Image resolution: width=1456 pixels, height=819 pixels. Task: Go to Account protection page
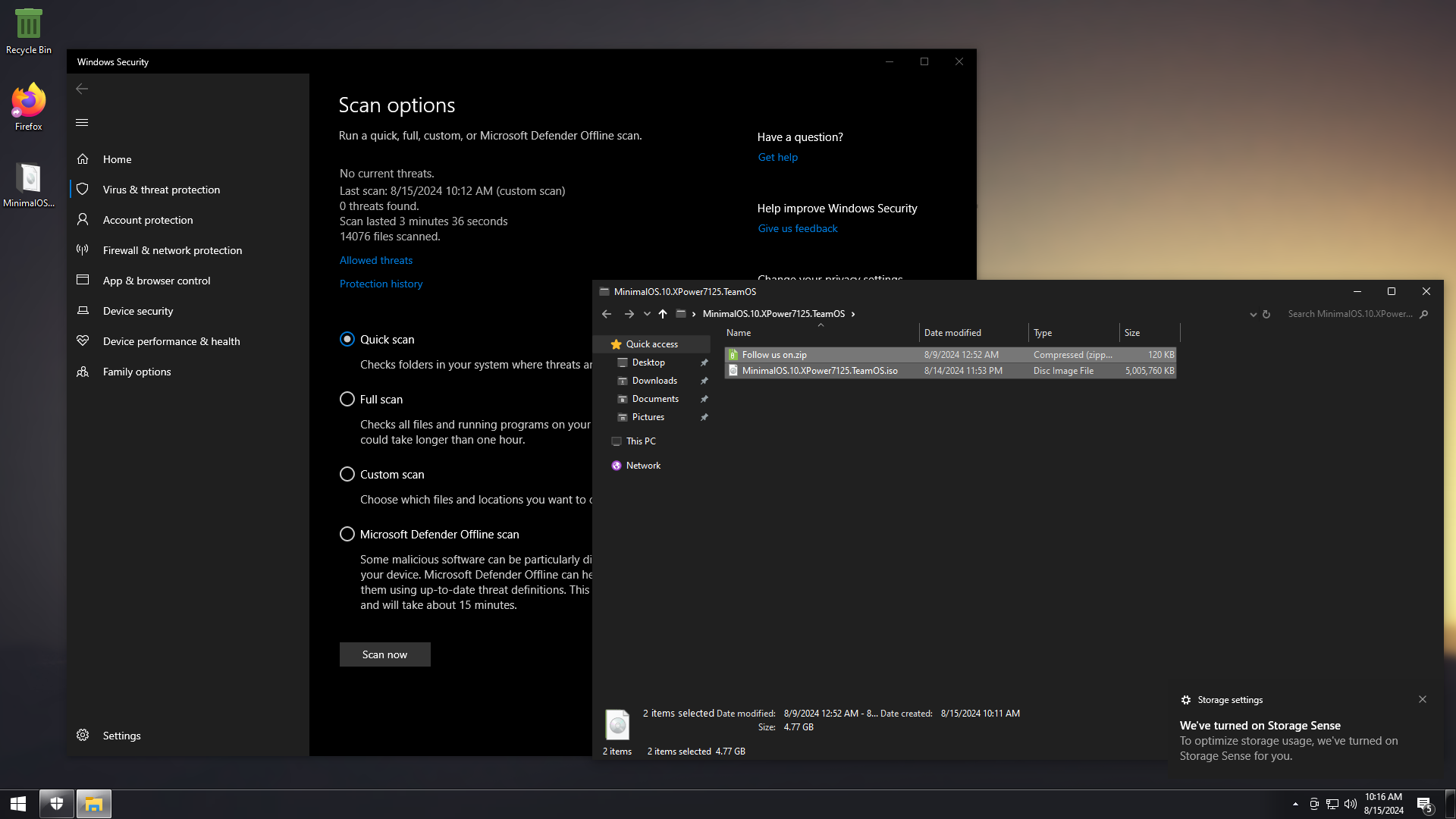(148, 220)
